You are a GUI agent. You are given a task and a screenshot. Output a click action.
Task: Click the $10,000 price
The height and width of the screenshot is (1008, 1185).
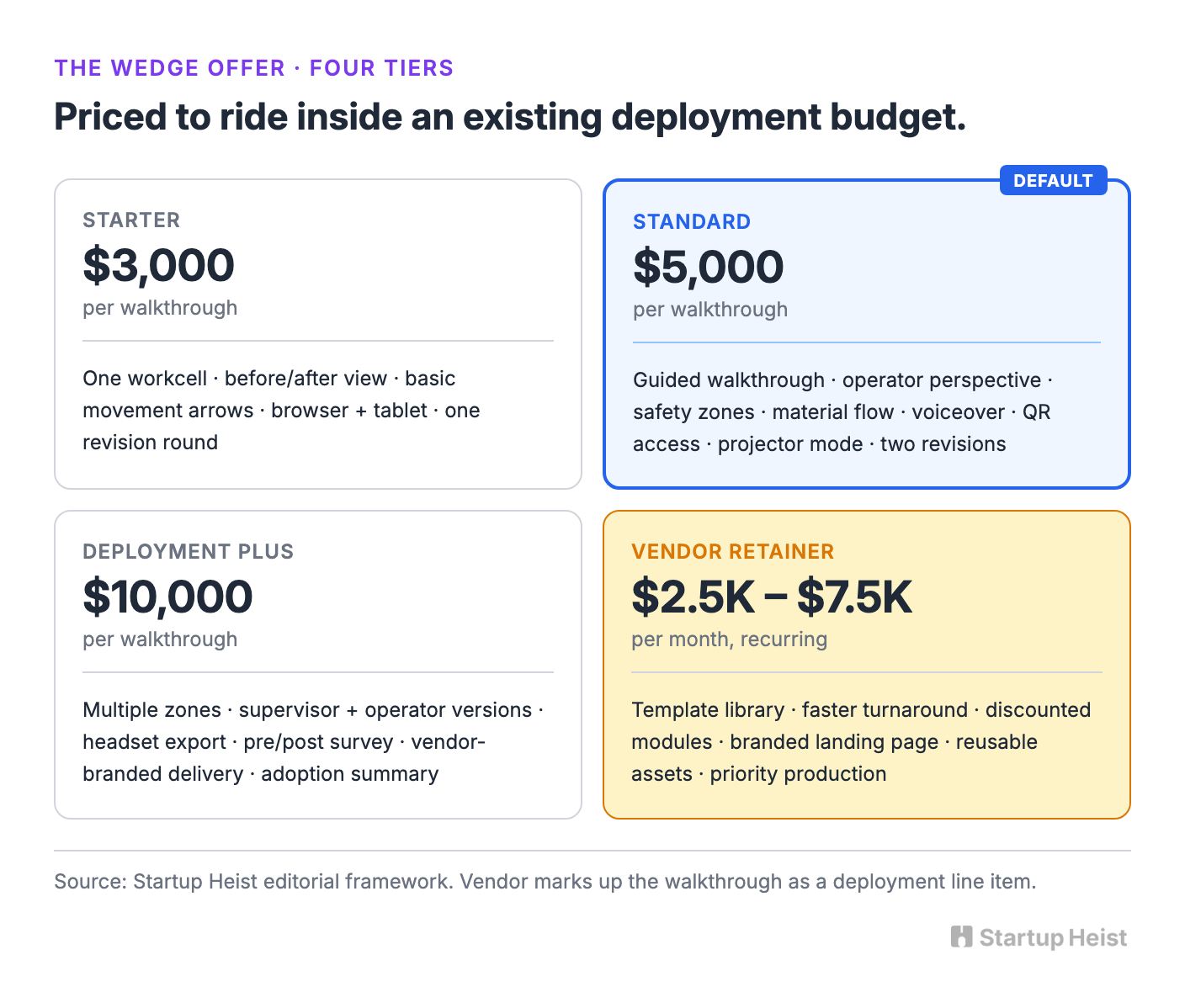click(x=167, y=597)
